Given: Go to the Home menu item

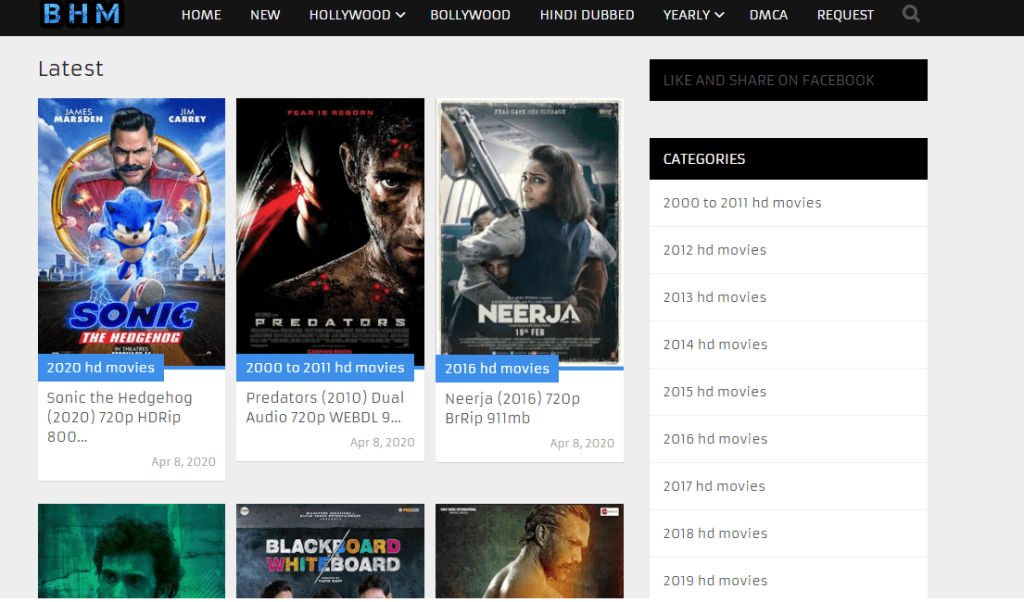Looking at the screenshot, I should coord(201,15).
